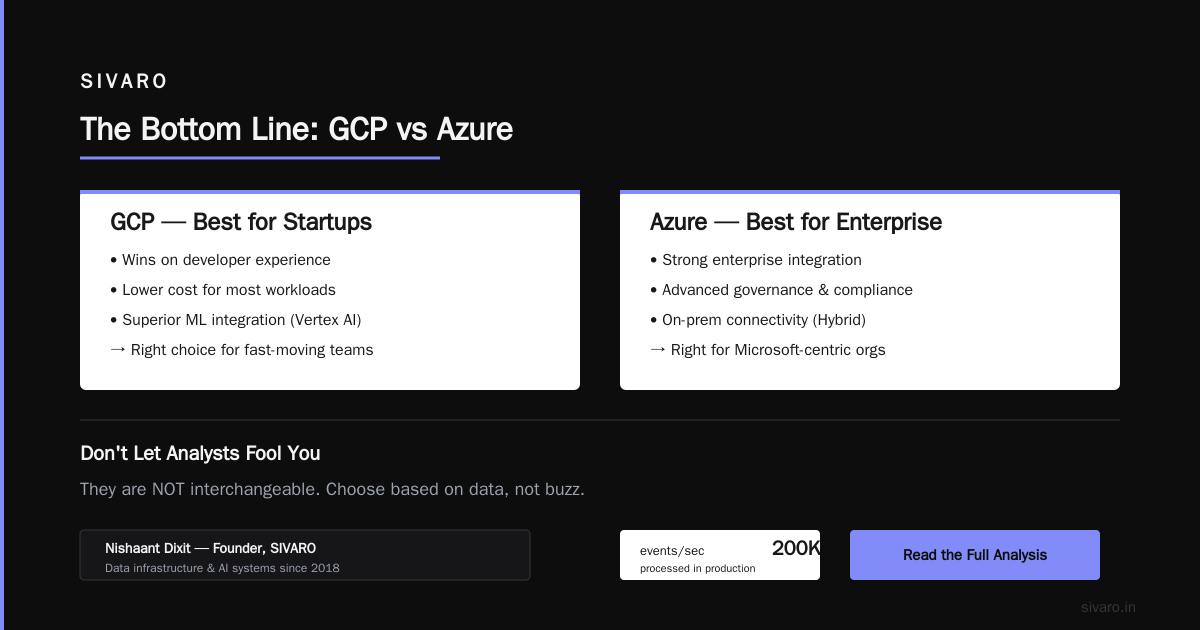Select the Lower cost for most workloads bullet
The width and height of the screenshot is (1200, 630).
tap(223, 290)
